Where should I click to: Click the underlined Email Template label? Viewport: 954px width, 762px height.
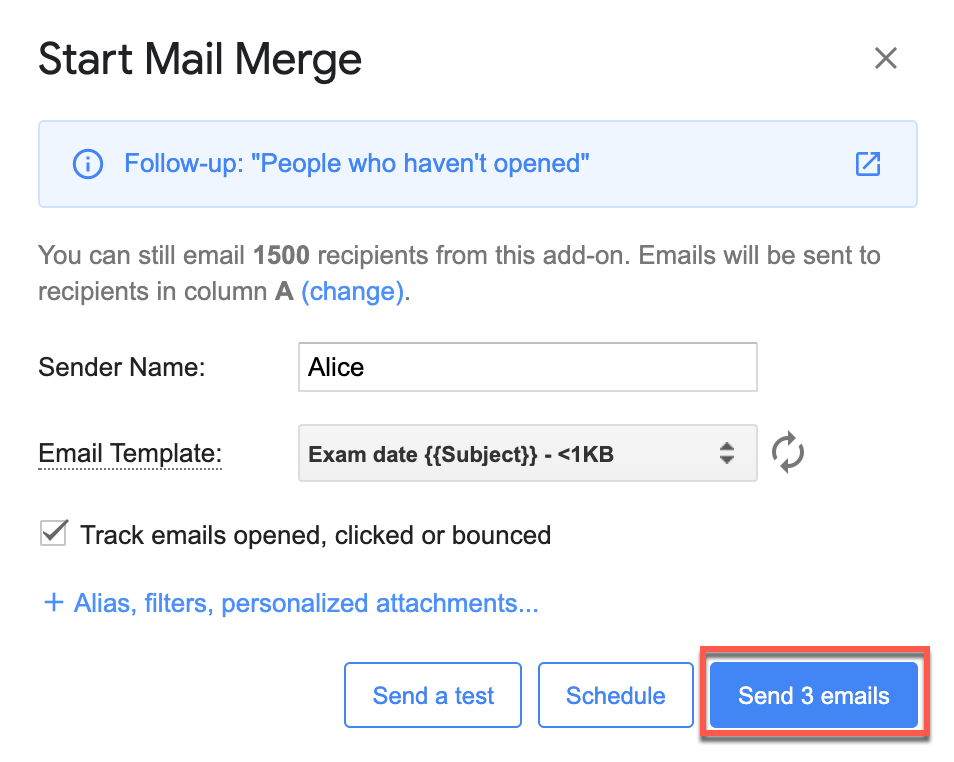(129, 454)
